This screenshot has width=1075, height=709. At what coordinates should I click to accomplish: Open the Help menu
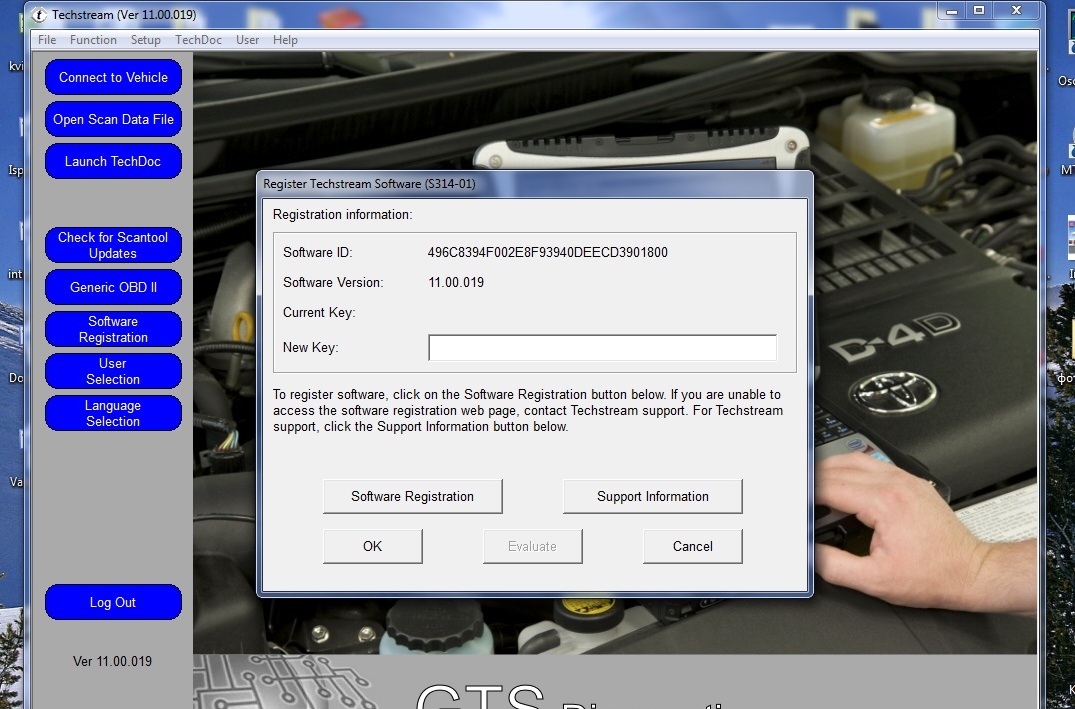point(285,40)
